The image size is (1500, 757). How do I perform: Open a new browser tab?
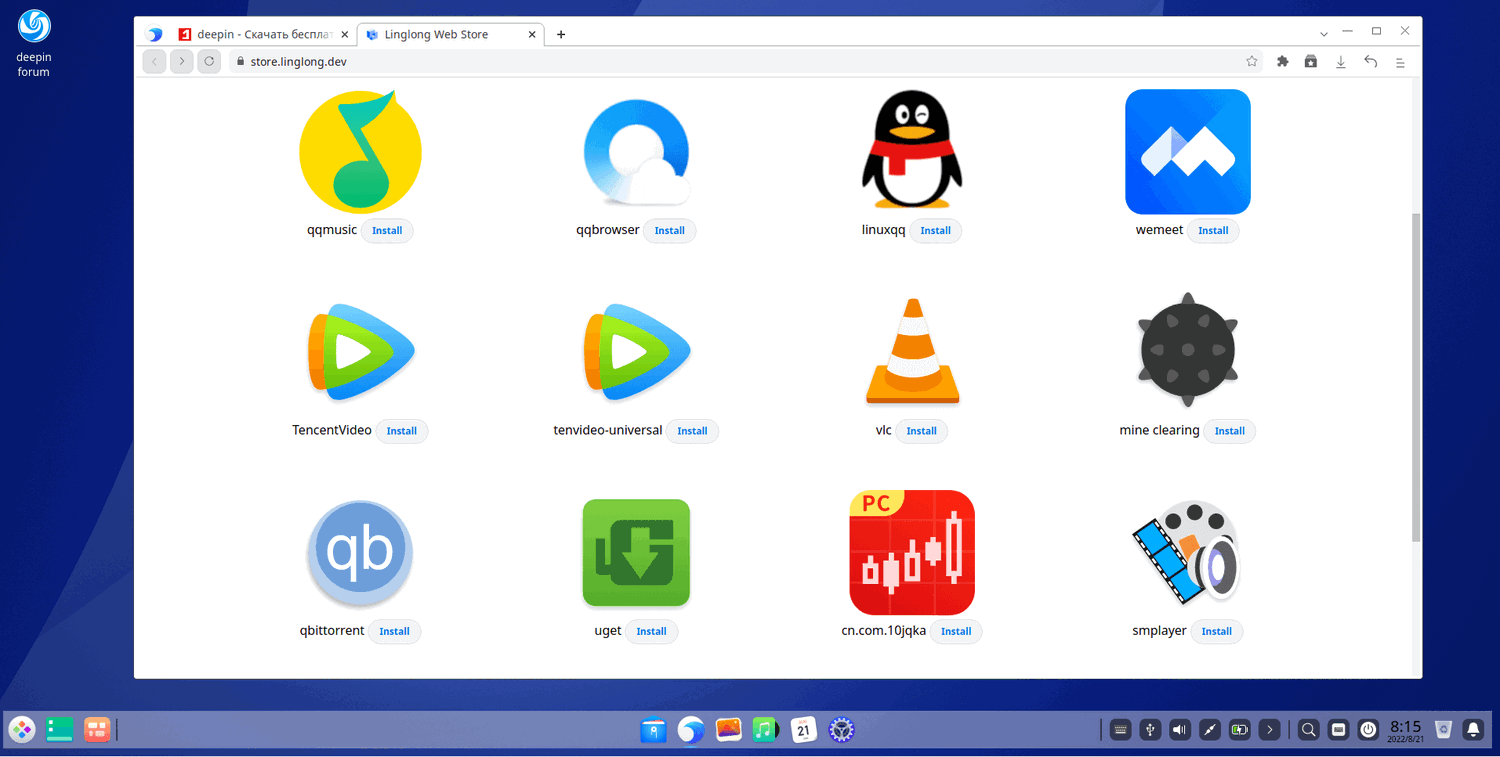click(561, 34)
